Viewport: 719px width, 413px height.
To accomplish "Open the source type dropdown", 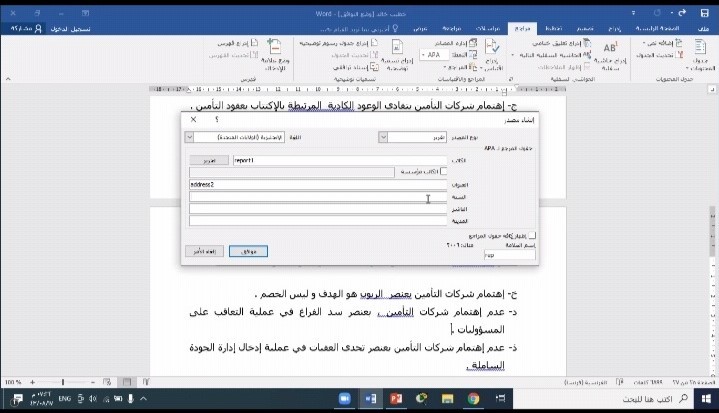I will pos(410,137).
